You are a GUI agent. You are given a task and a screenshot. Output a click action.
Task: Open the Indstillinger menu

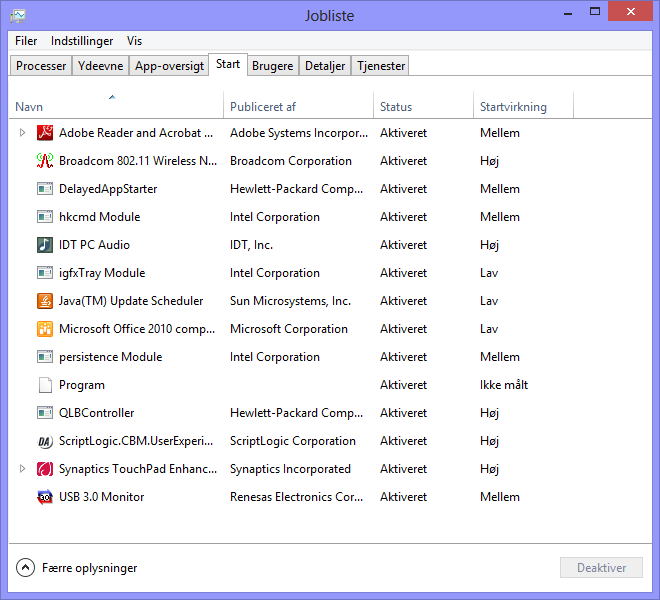(82, 41)
